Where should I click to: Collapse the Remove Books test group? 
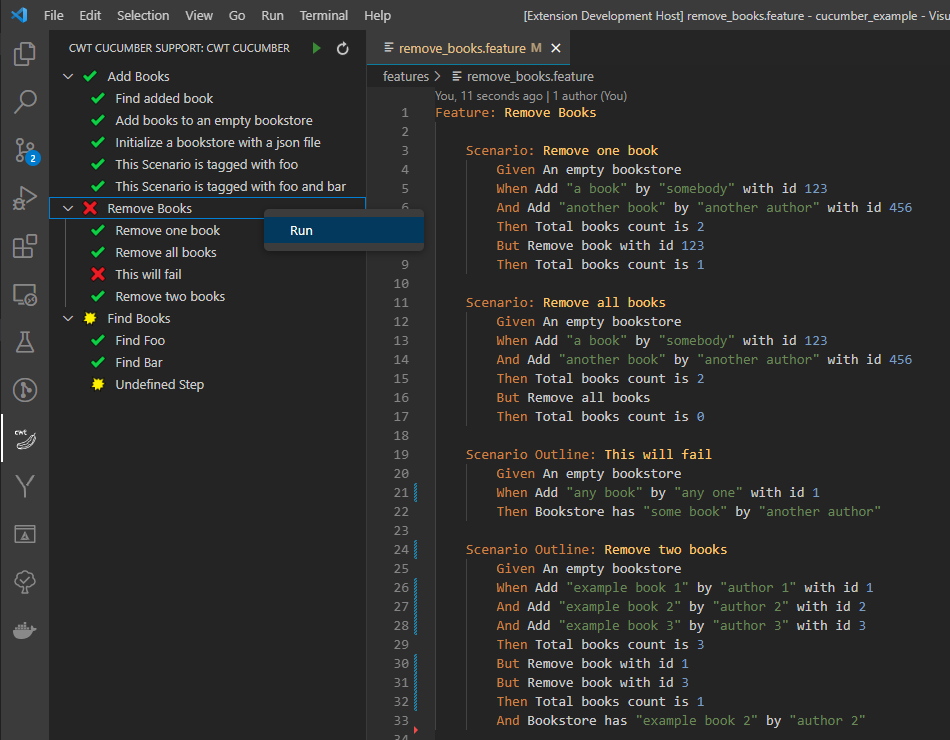68,208
